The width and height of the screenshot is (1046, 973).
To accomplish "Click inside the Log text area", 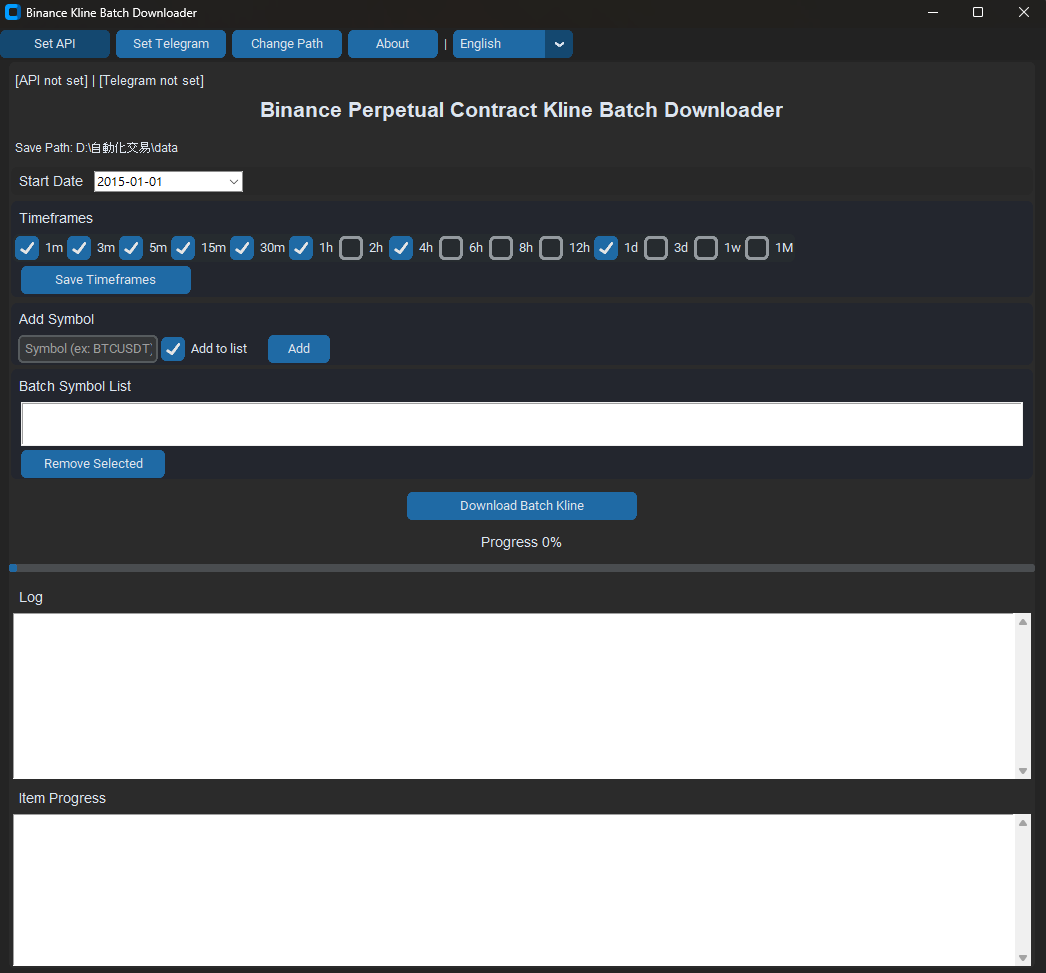I will [x=514, y=696].
